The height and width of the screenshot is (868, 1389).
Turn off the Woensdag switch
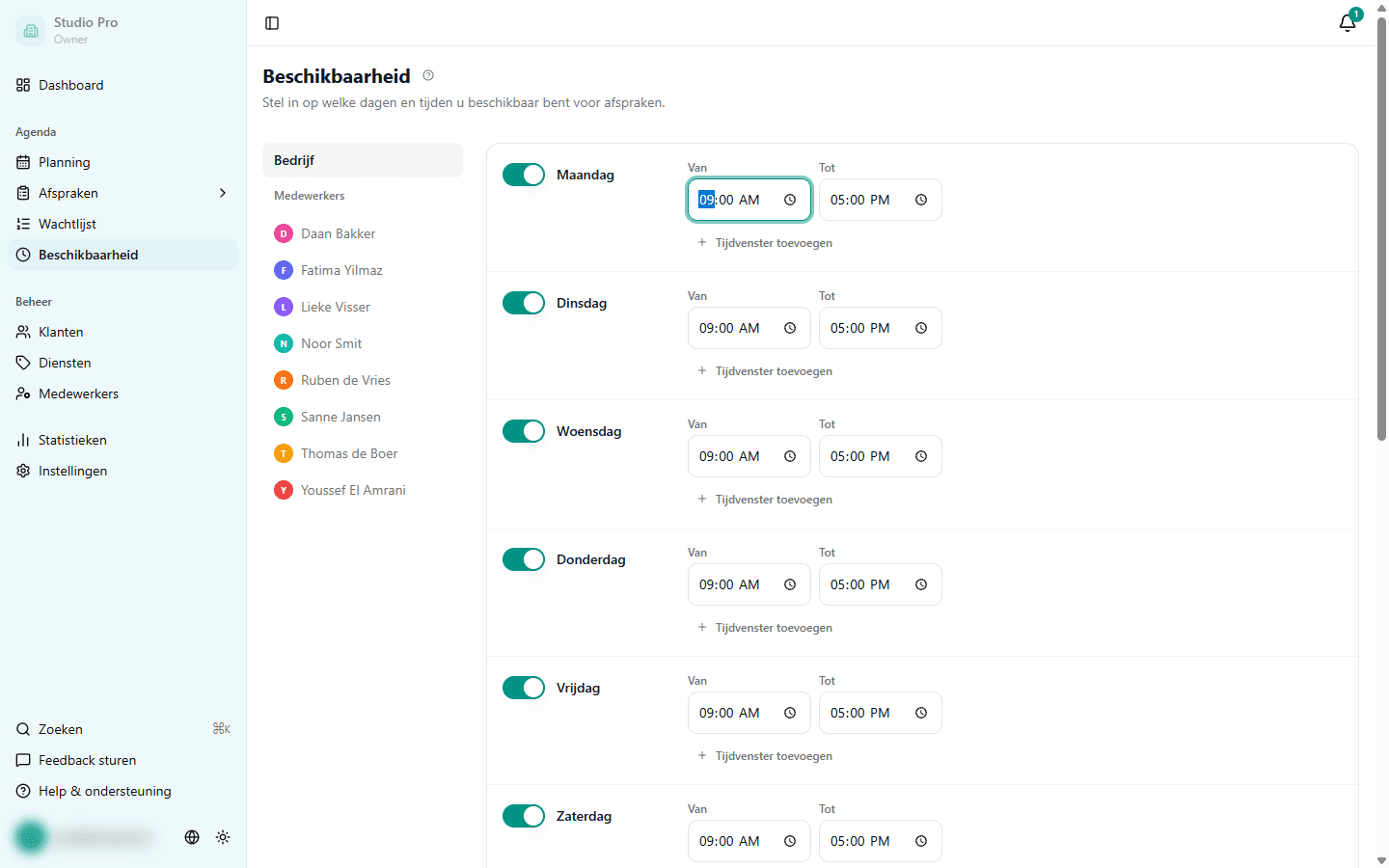(x=524, y=431)
